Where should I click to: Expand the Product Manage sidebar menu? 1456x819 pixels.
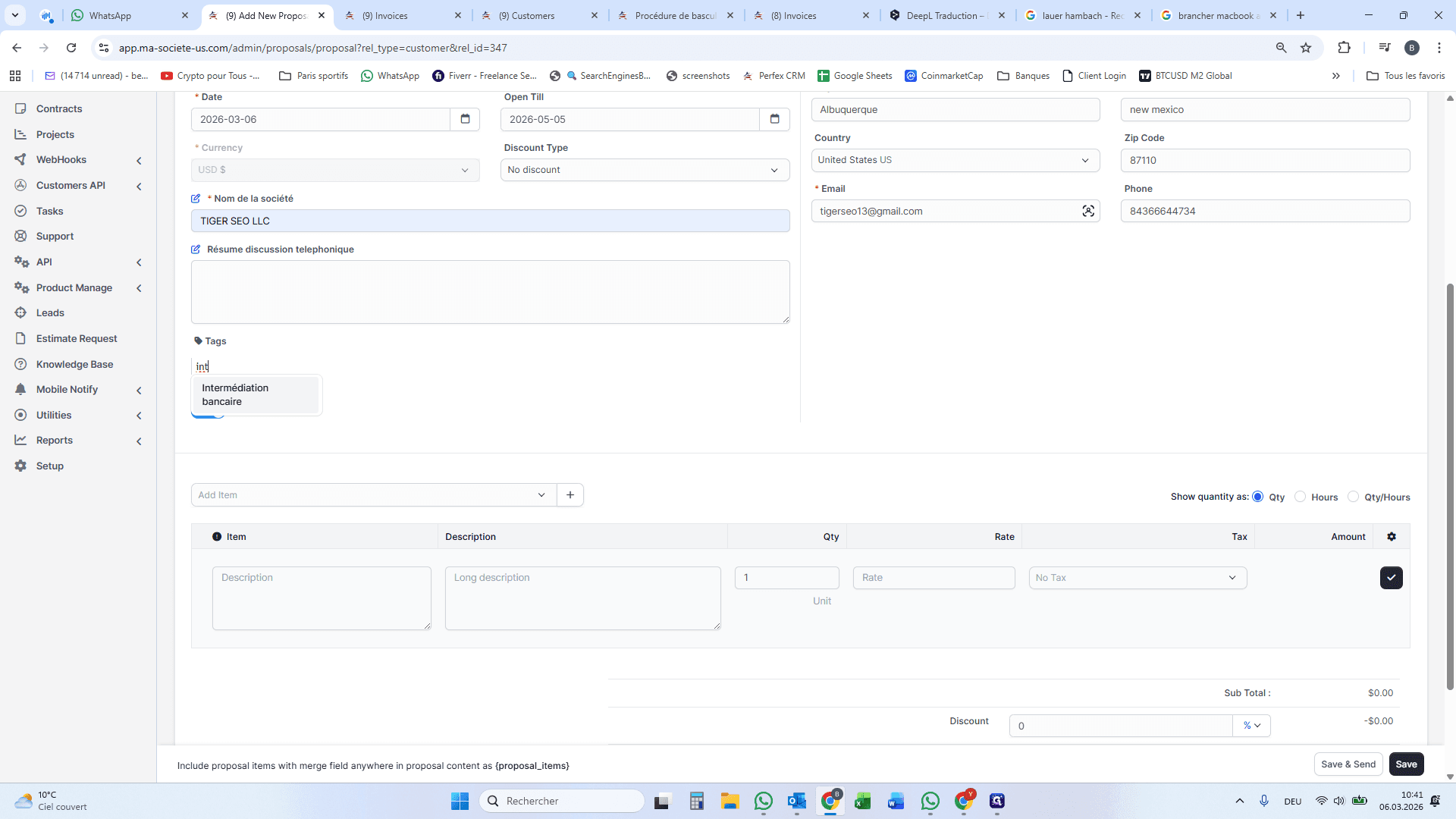(x=139, y=289)
